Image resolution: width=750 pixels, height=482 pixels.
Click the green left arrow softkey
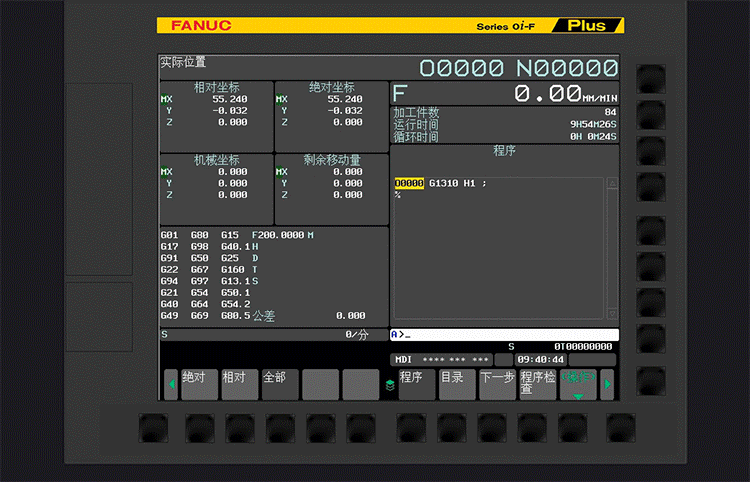pos(171,384)
